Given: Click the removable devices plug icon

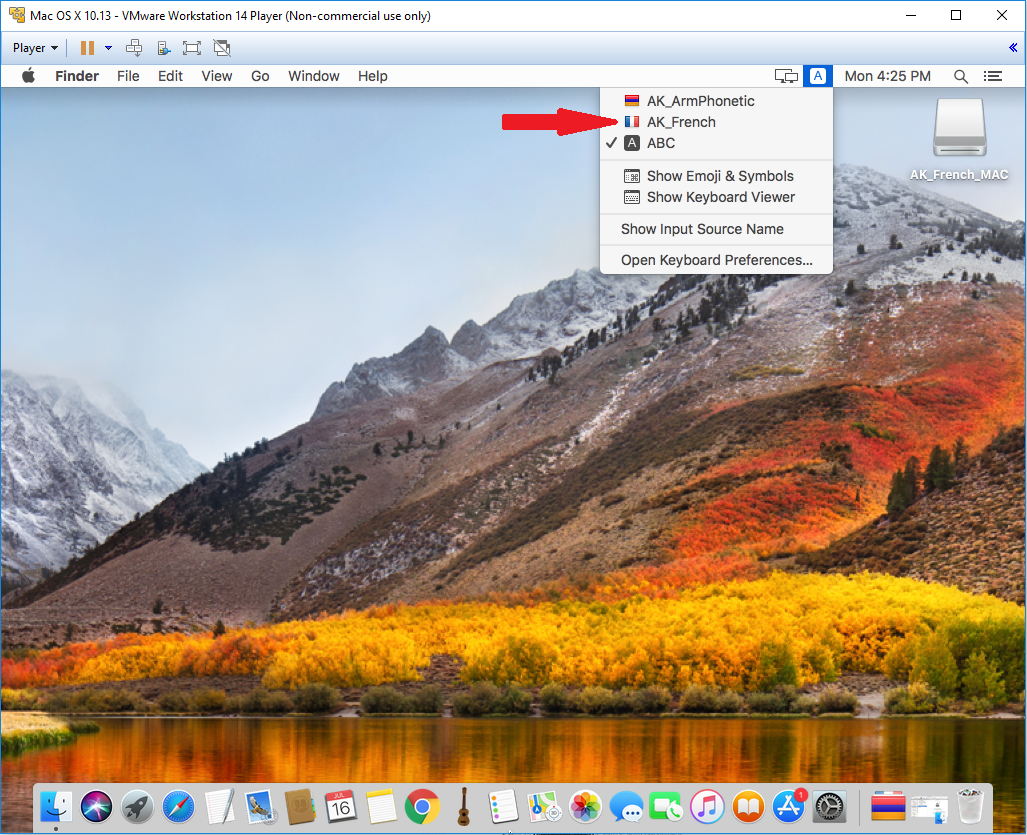Looking at the screenshot, I should [163, 48].
